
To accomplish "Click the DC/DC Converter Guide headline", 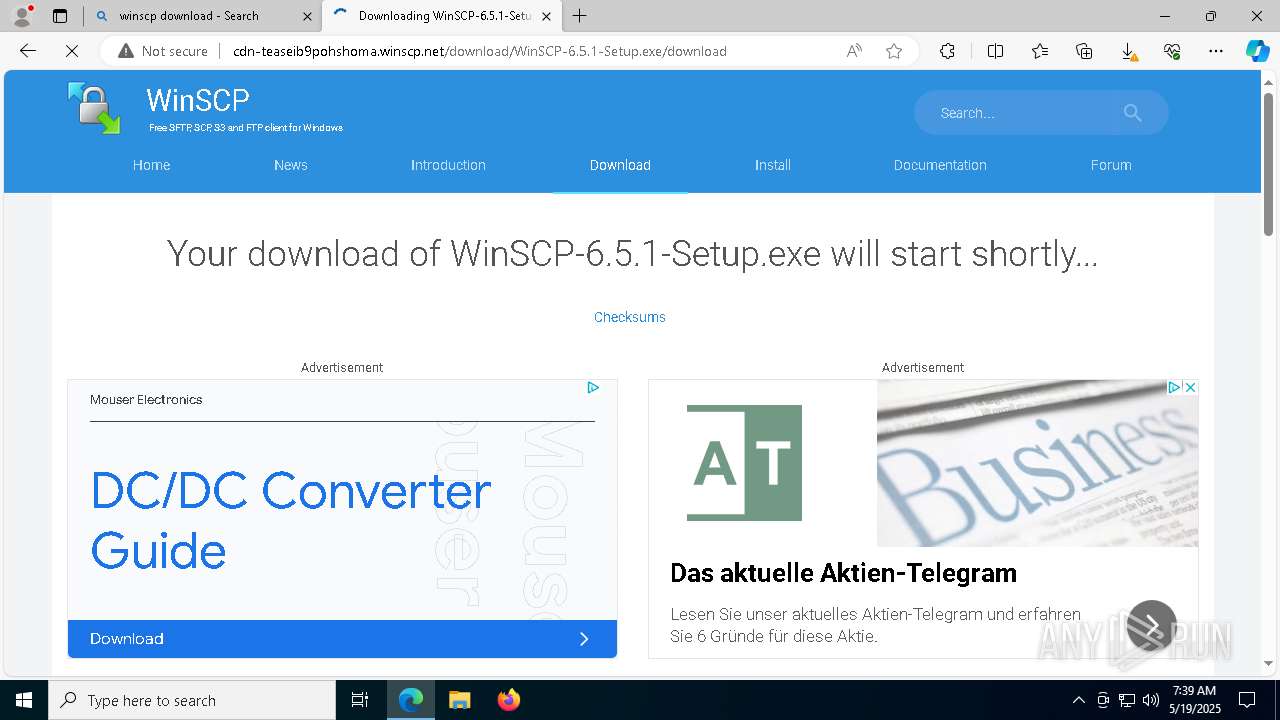I will coord(290,520).
